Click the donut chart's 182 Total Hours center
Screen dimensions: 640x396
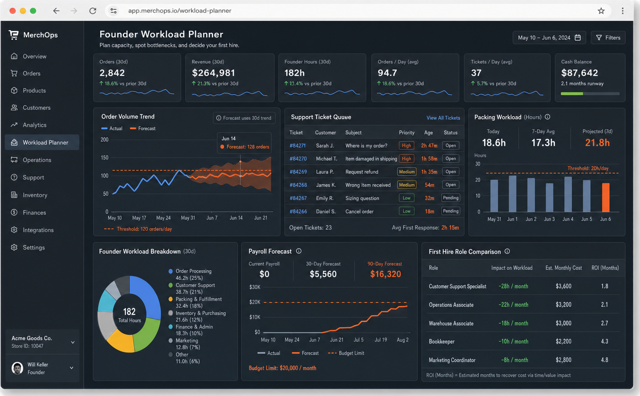(129, 315)
